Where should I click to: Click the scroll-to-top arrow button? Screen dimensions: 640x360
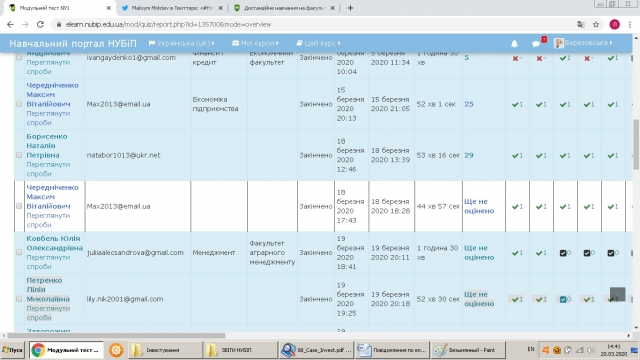tap(618, 294)
